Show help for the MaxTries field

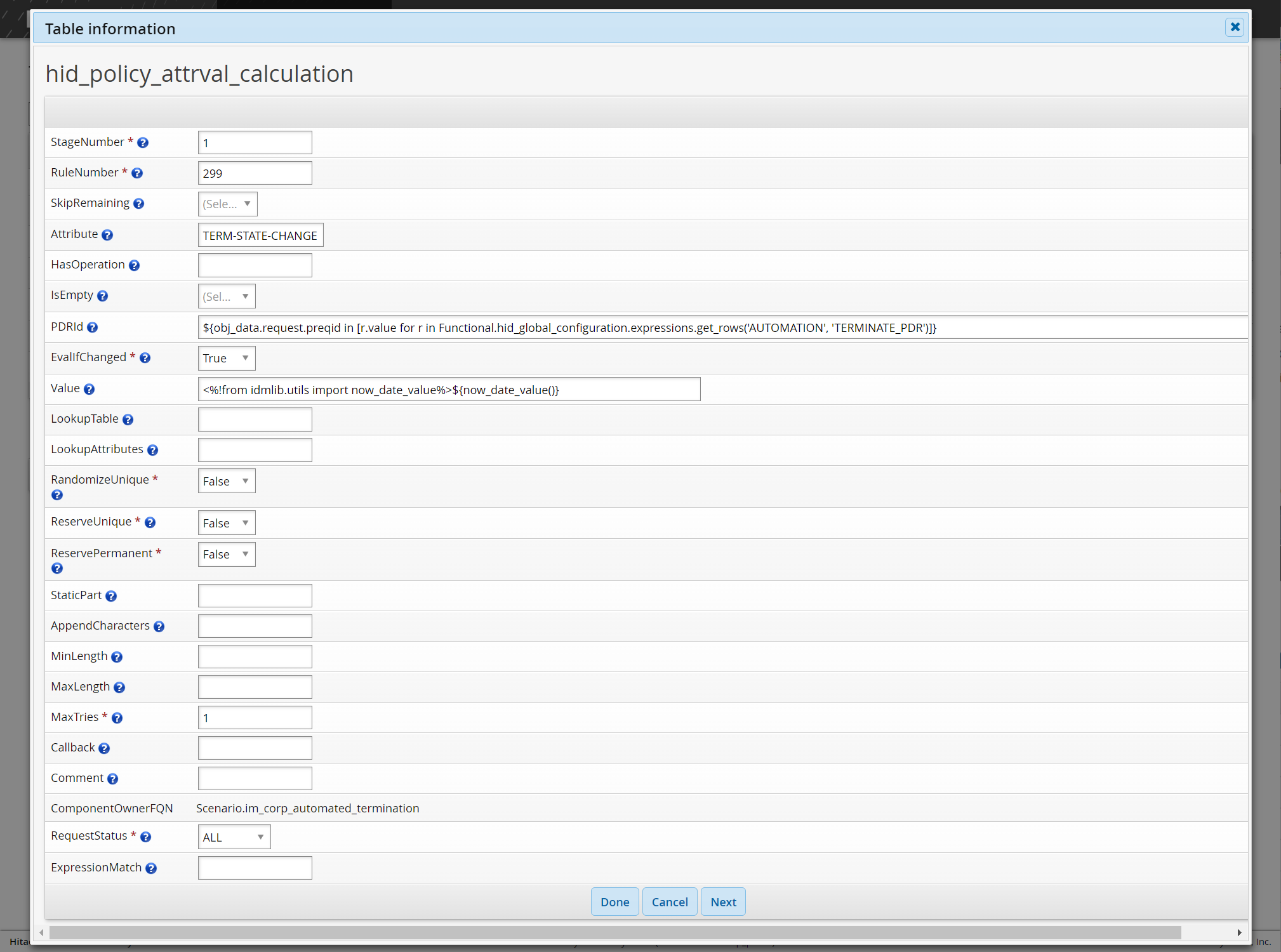(117, 718)
